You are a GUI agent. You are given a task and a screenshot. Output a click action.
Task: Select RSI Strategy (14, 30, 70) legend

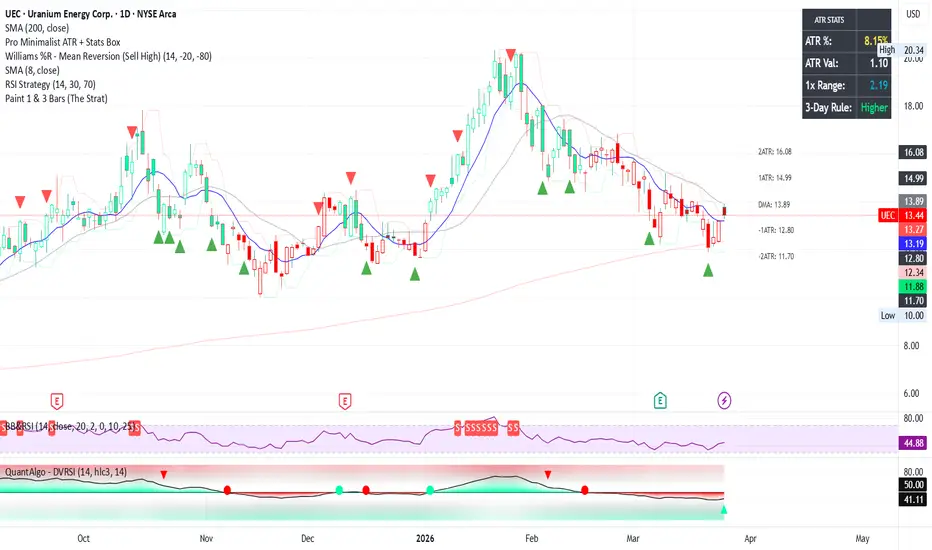pyautogui.click(x=51, y=84)
